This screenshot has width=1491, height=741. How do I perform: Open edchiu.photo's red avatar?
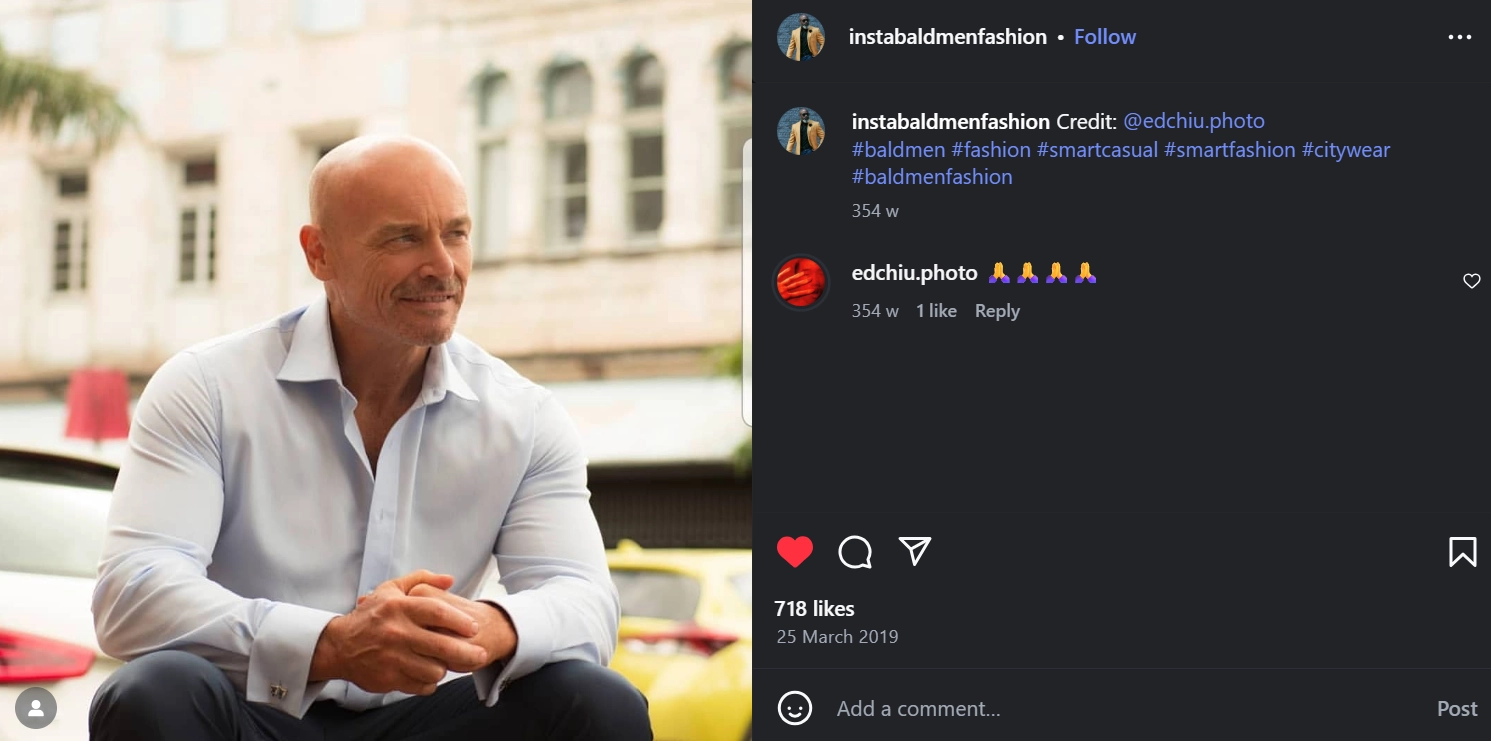(801, 283)
